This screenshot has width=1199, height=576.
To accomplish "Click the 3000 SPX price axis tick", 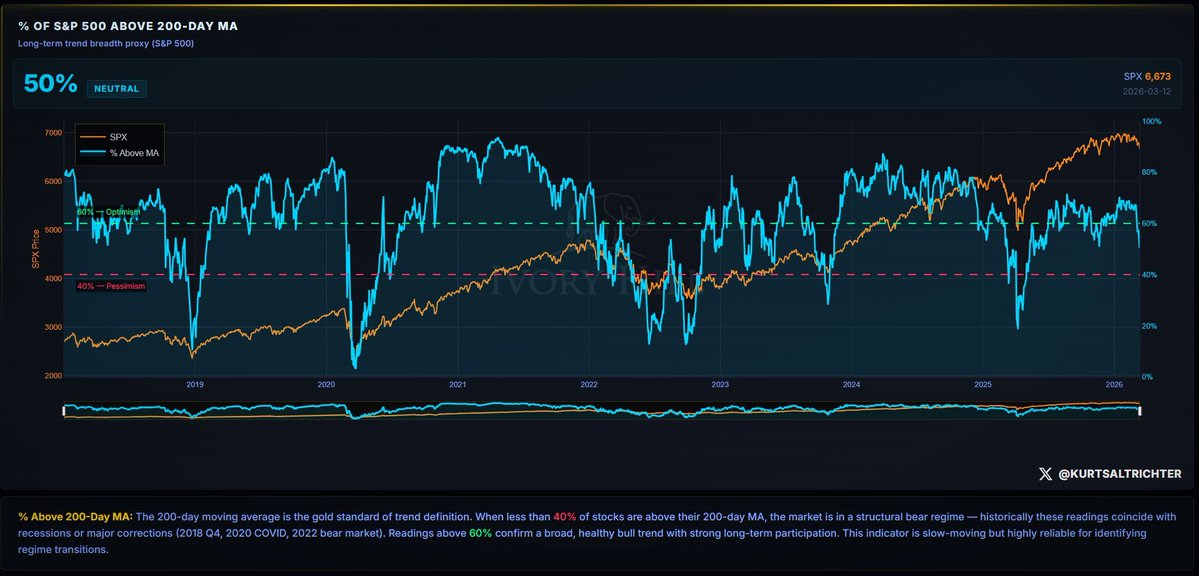I will 52,327.
